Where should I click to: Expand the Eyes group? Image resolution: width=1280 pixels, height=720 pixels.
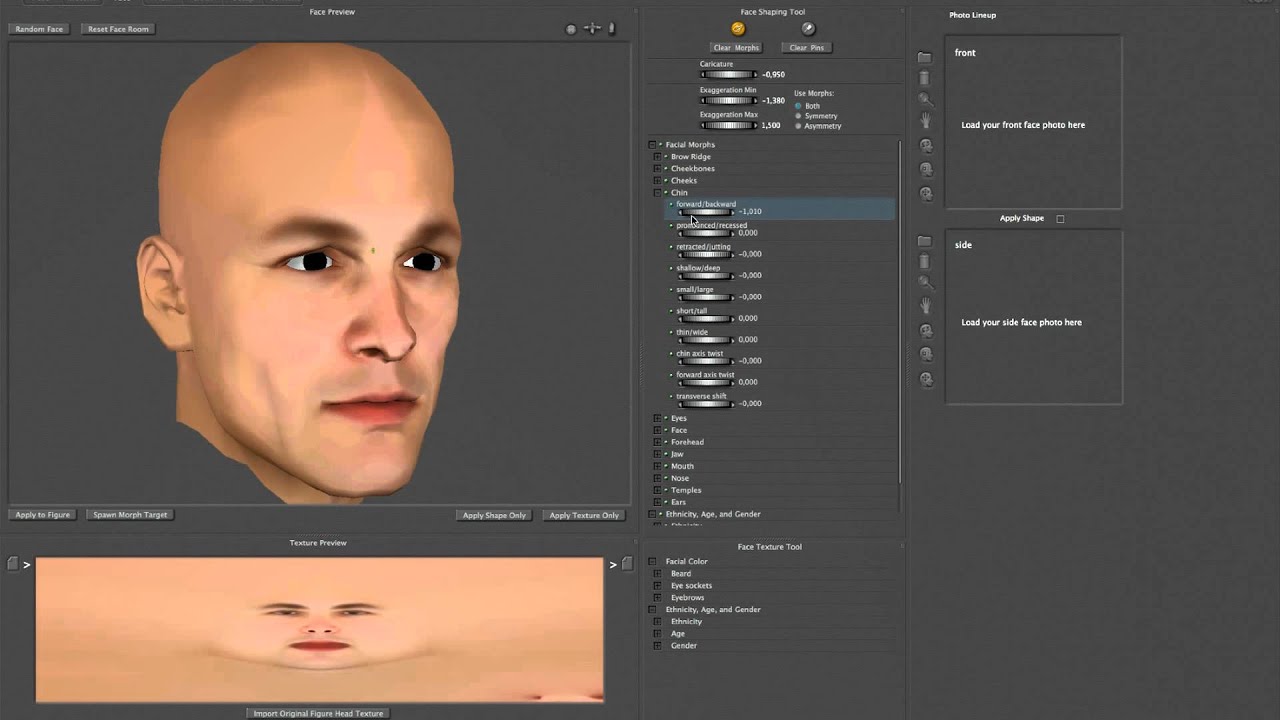coord(657,418)
